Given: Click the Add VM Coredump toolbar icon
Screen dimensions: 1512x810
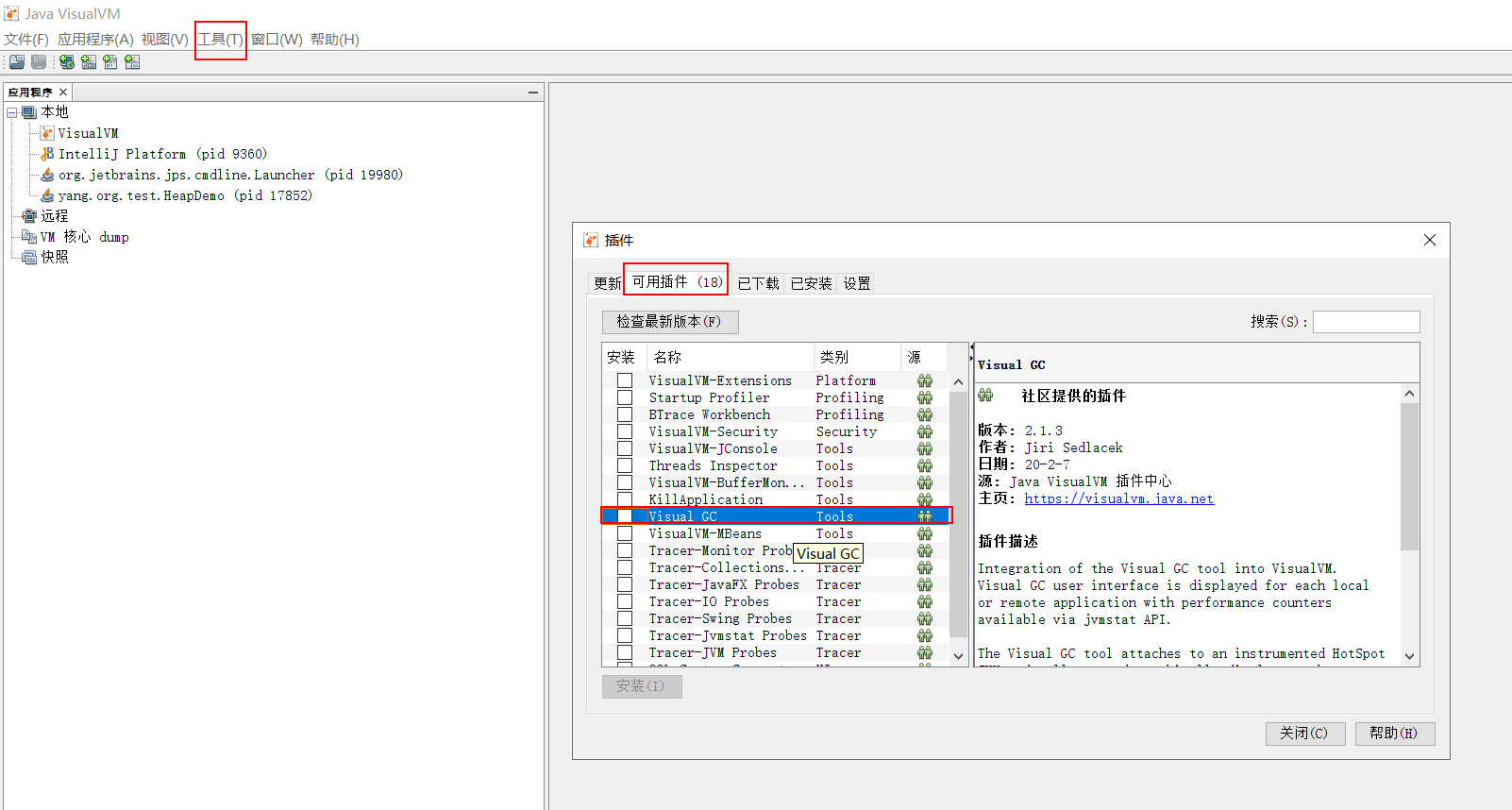Looking at the screenshot, I should point(110,62).
